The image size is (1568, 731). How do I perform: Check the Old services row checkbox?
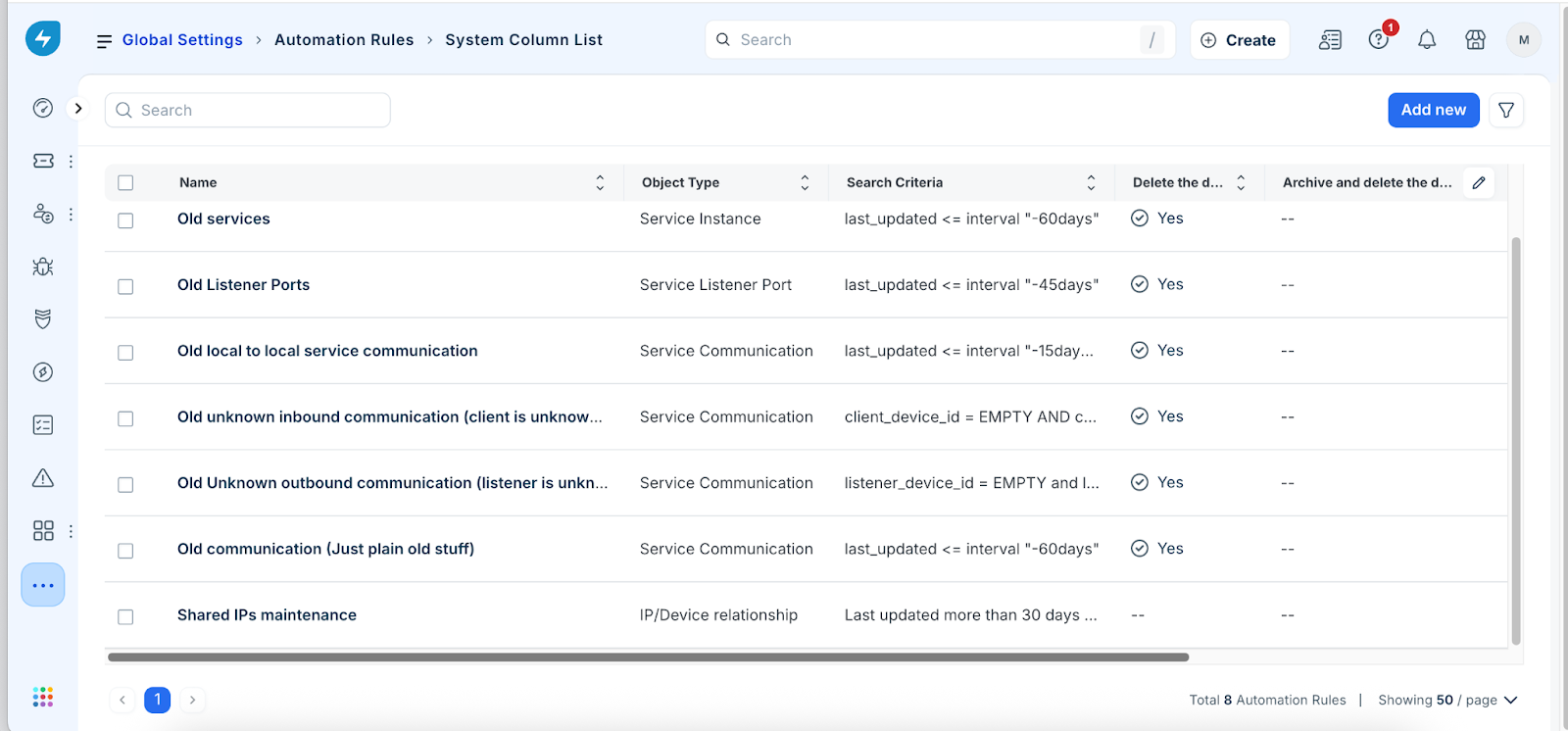pyautogui.click(x=125, y=220)
